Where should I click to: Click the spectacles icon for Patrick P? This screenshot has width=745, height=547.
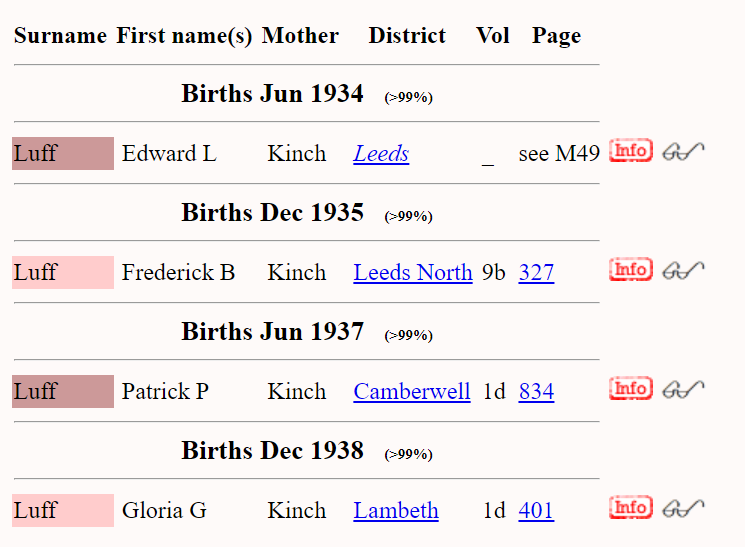[684, 389]
